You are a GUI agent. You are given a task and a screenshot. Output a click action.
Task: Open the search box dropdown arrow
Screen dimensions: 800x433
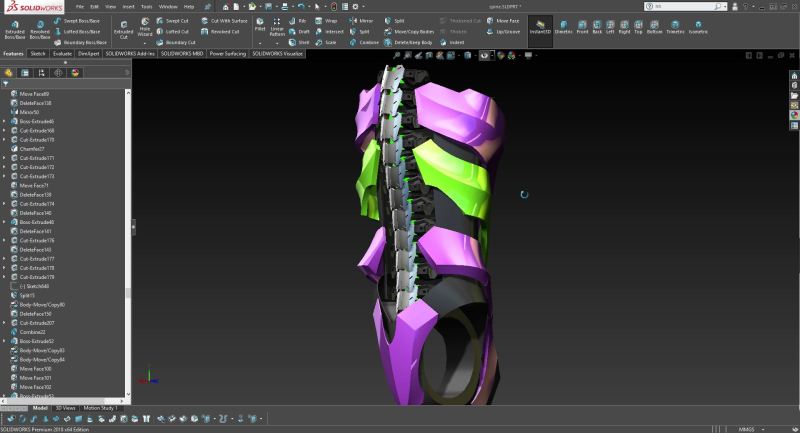click(x=727, y=7)
